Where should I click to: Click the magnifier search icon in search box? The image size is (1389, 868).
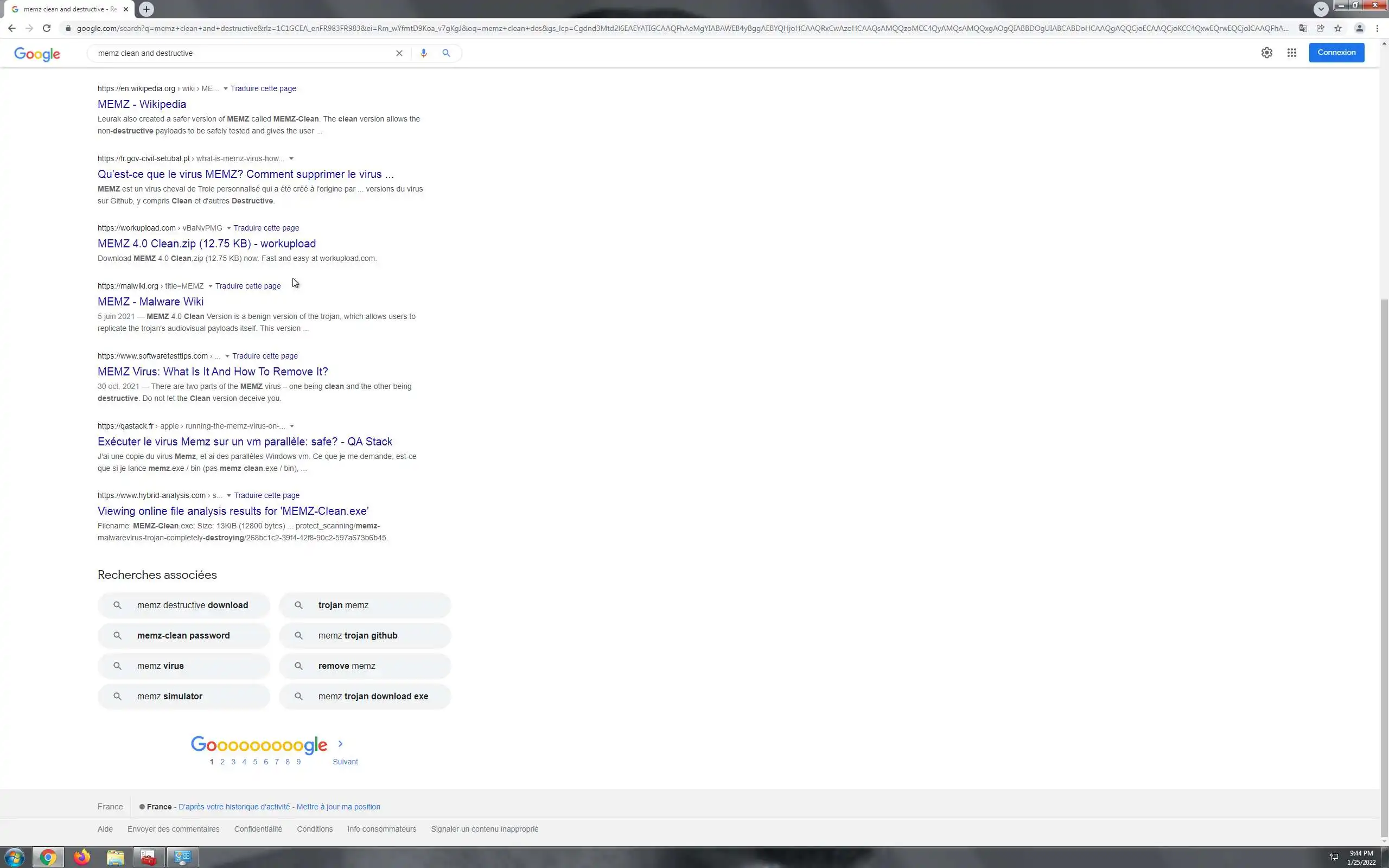click(x=446, y=53)
